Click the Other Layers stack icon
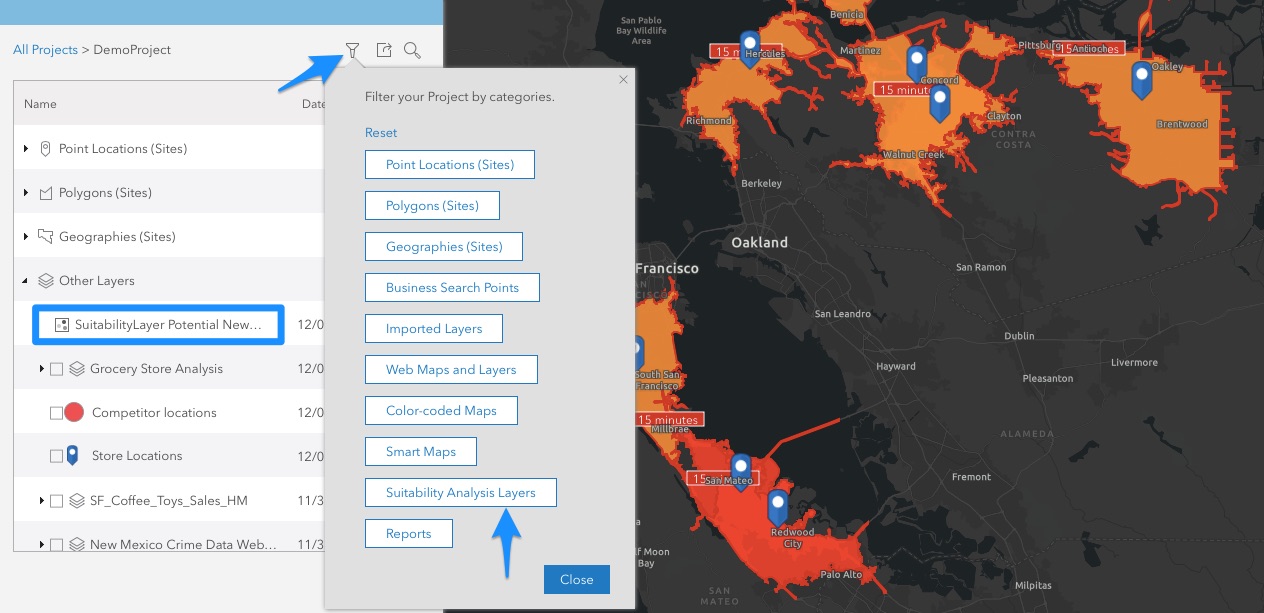The height and width of the screenshot is (613, 1264). click(x=45, y=281)
